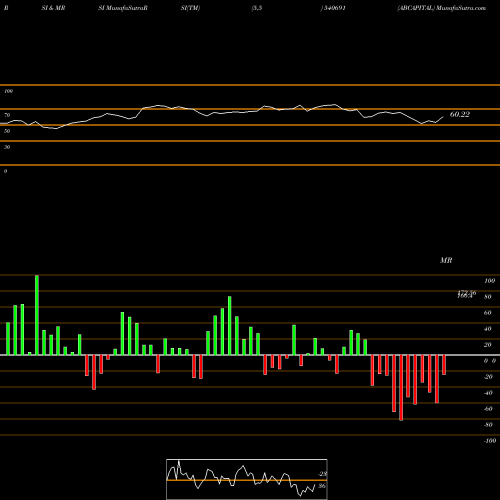Click the 'SI MunafaSutraR' header text
This screenshot has width=500, height=500.
(x=123, y=8)
